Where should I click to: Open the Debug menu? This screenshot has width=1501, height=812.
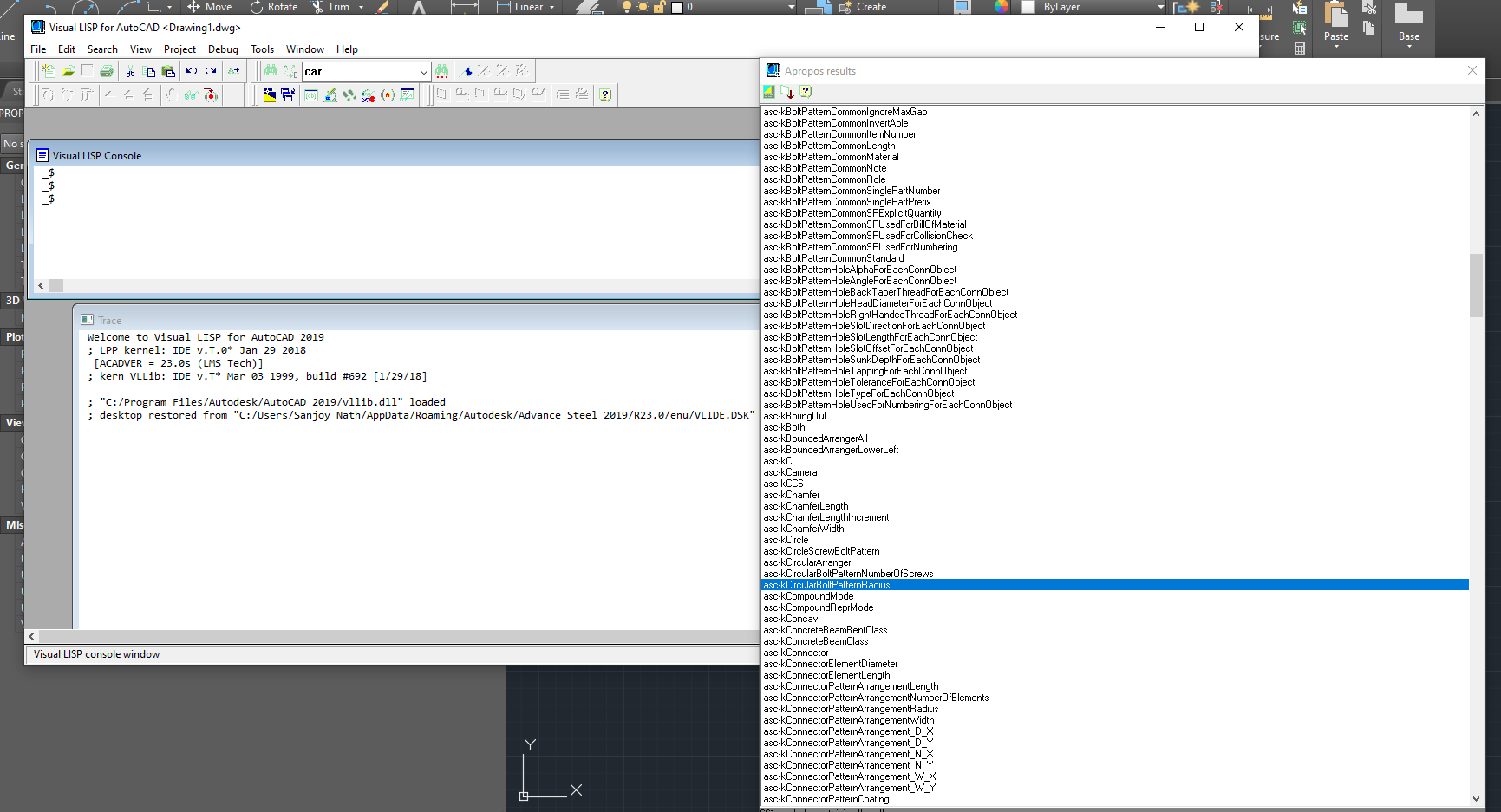pyautogui.click(x=223, y=49)
